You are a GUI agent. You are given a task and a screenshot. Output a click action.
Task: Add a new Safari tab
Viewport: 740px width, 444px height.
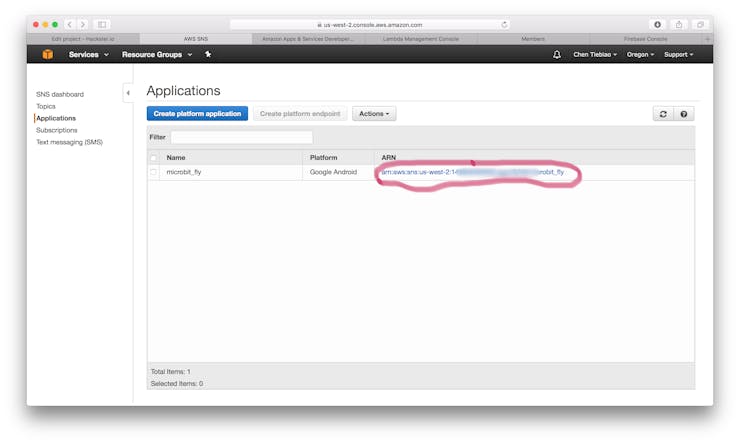(707, 39)
